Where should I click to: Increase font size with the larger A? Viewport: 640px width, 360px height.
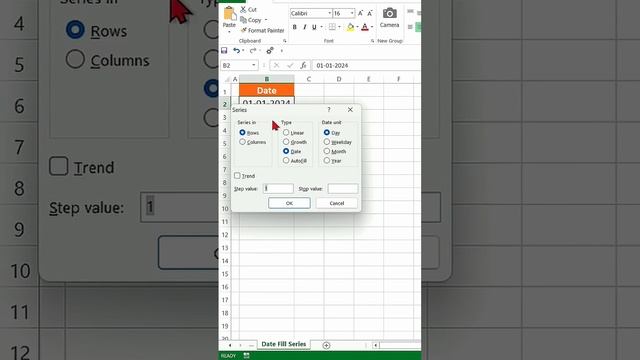(x=360, y=13)
